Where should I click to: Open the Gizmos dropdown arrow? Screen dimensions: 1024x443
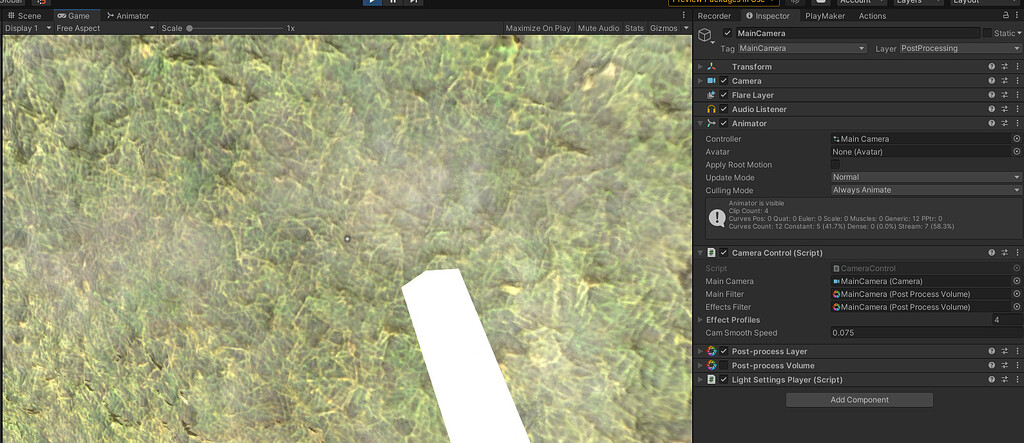[686, 28]
